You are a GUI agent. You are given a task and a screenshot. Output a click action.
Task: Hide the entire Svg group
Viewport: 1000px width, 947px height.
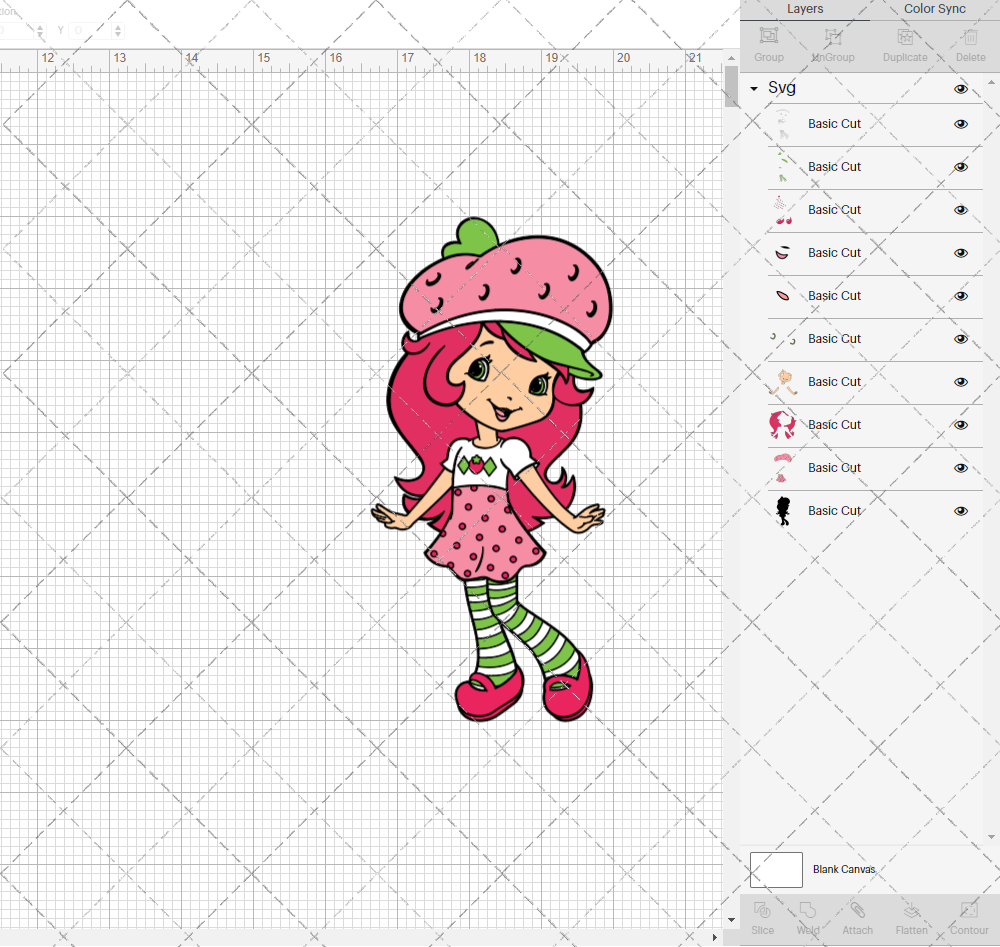pyautogui.click(x=960, y=89)
